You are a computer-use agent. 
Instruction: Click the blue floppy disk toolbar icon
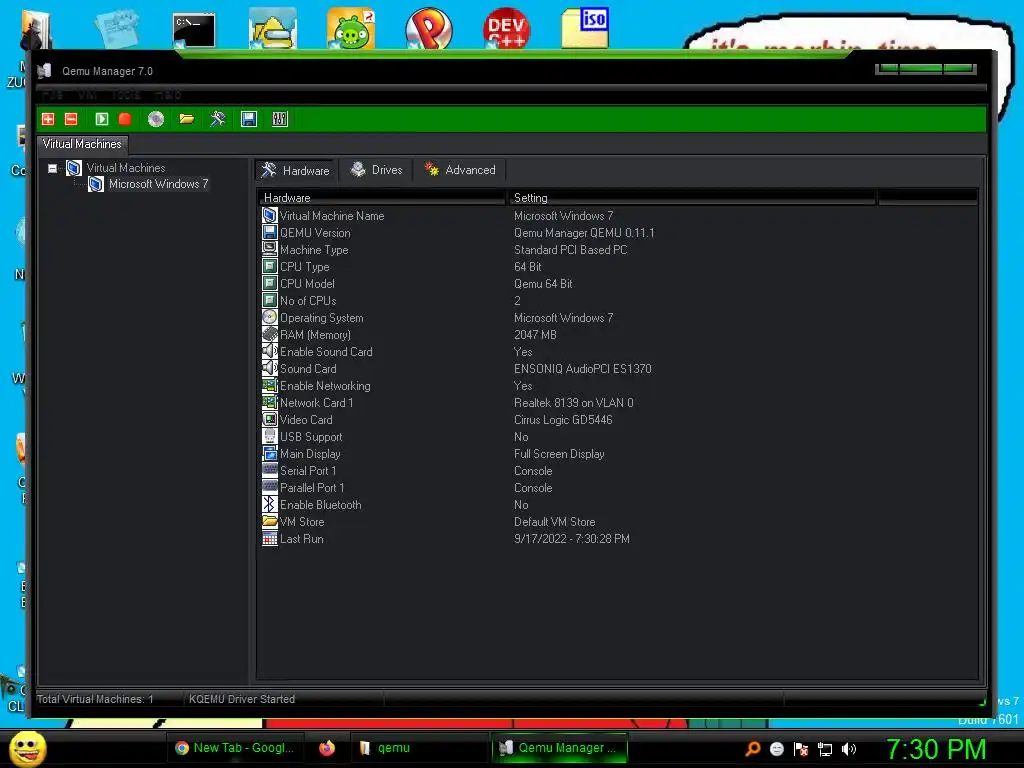point(249,119)
